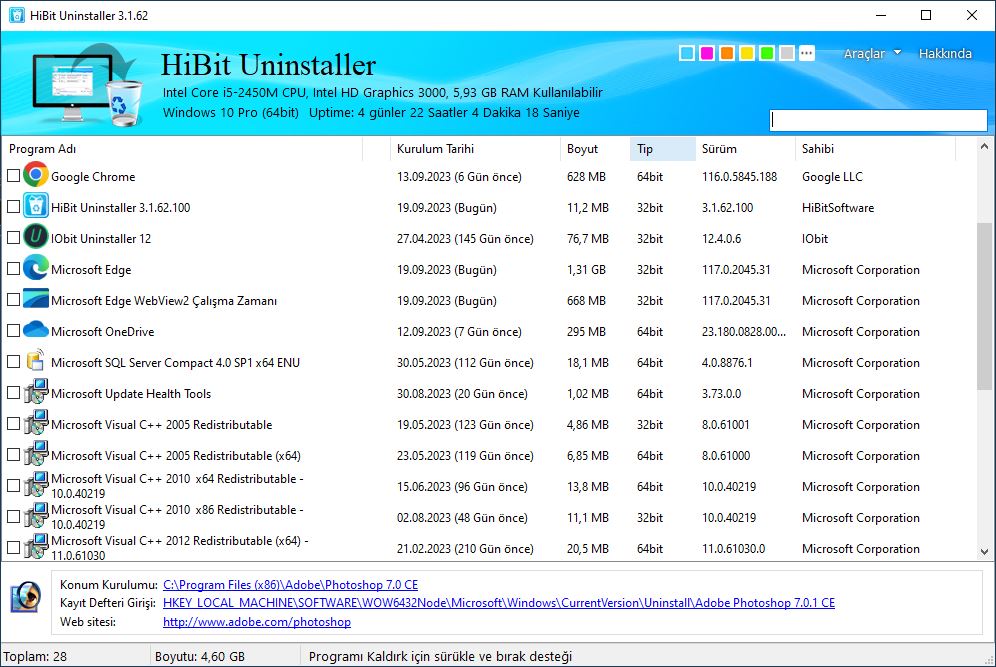Click the Visual C++ 2005 Redistributable 32bit icon
The width and height of the screenshot is (996, 667).
[36, 423]
